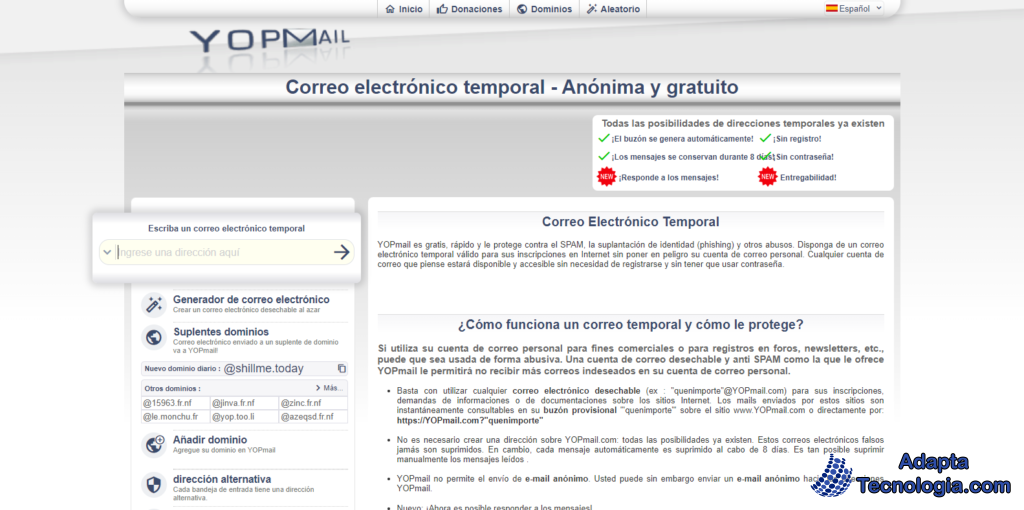Viewport: 1024px width, 510px height.
Task: Click the globe icon beside Suplentes dominios
Action: coord(154,337)
